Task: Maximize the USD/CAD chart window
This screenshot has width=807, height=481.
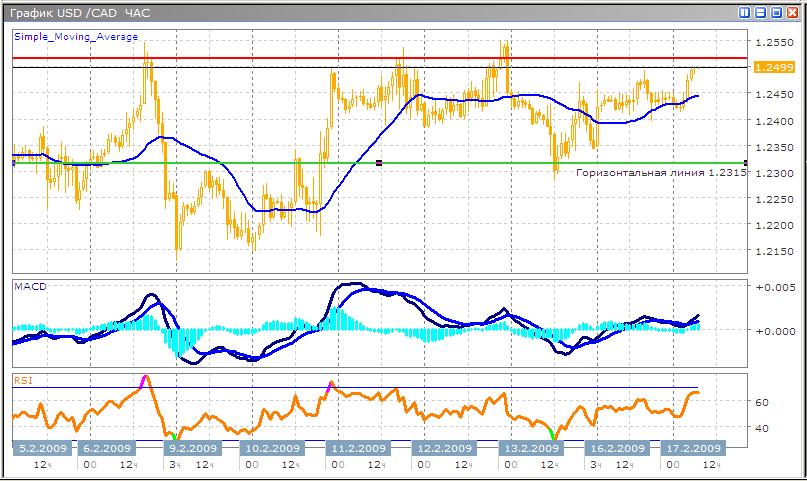Action: click(777, 13)
